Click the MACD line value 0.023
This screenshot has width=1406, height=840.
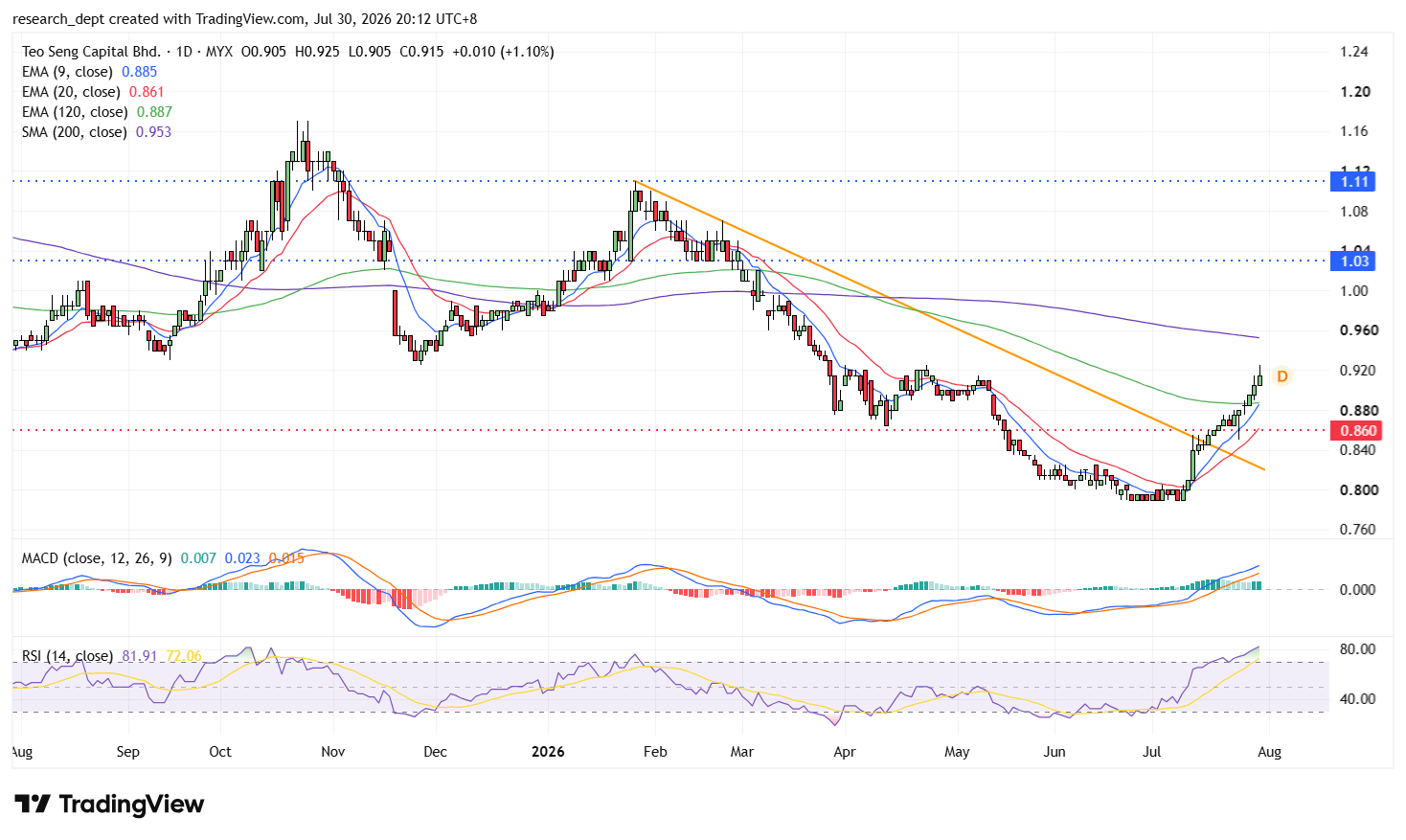(x=242, y=558)
